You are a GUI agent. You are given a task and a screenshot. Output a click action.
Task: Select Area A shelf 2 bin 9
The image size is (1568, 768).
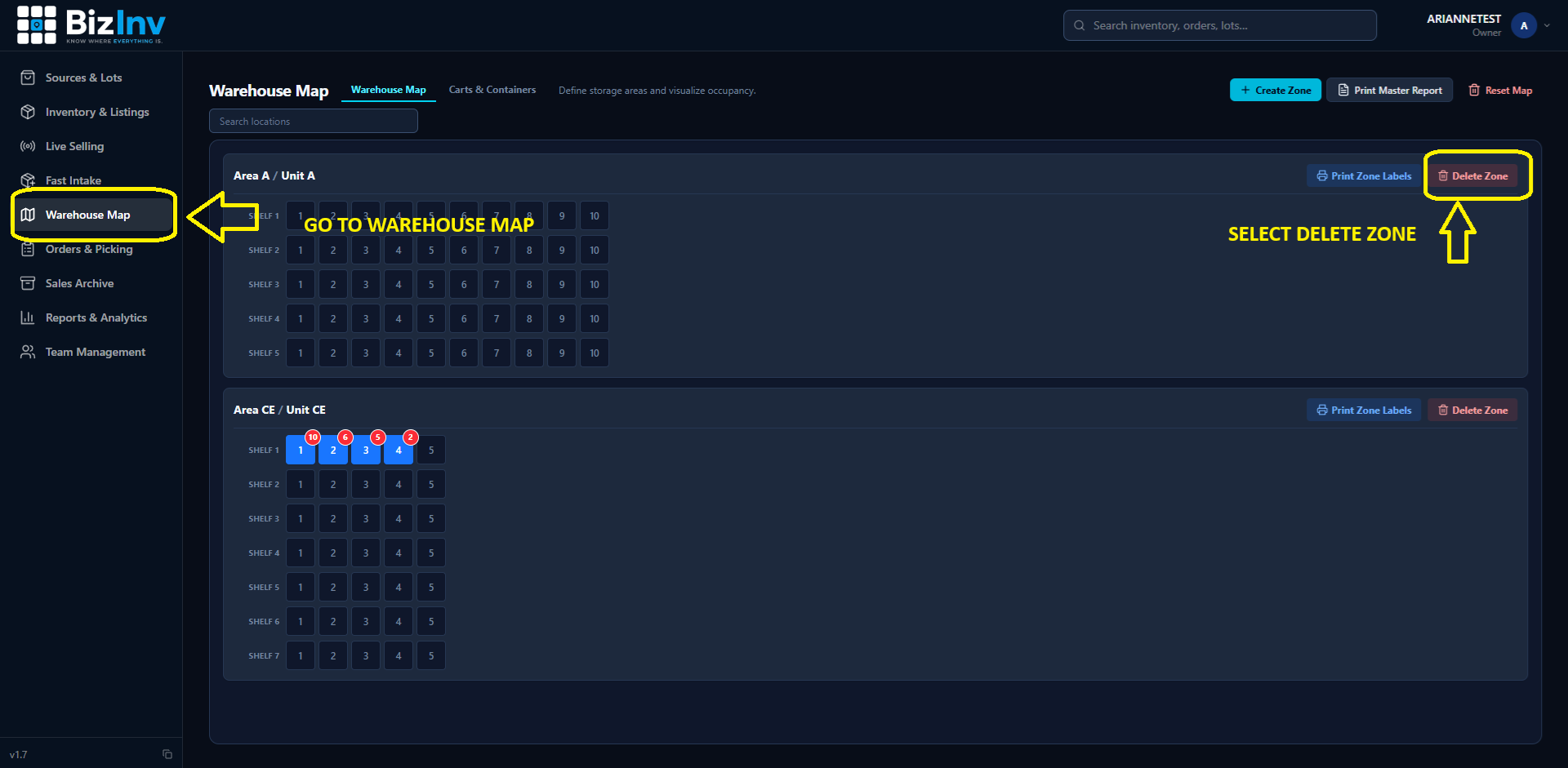pos(562,250)
